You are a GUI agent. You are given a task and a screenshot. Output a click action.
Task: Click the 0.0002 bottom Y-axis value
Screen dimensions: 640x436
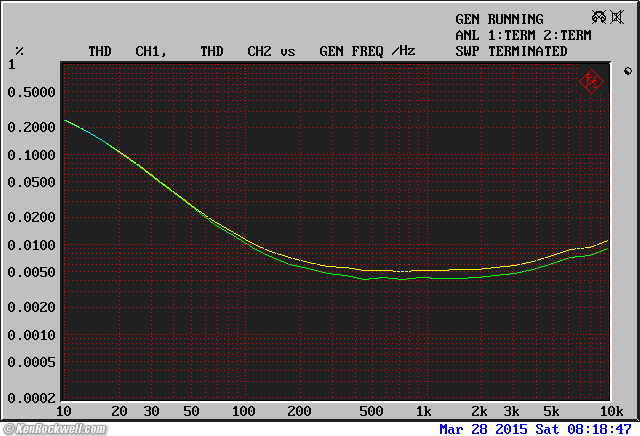(x=33, y=398)
